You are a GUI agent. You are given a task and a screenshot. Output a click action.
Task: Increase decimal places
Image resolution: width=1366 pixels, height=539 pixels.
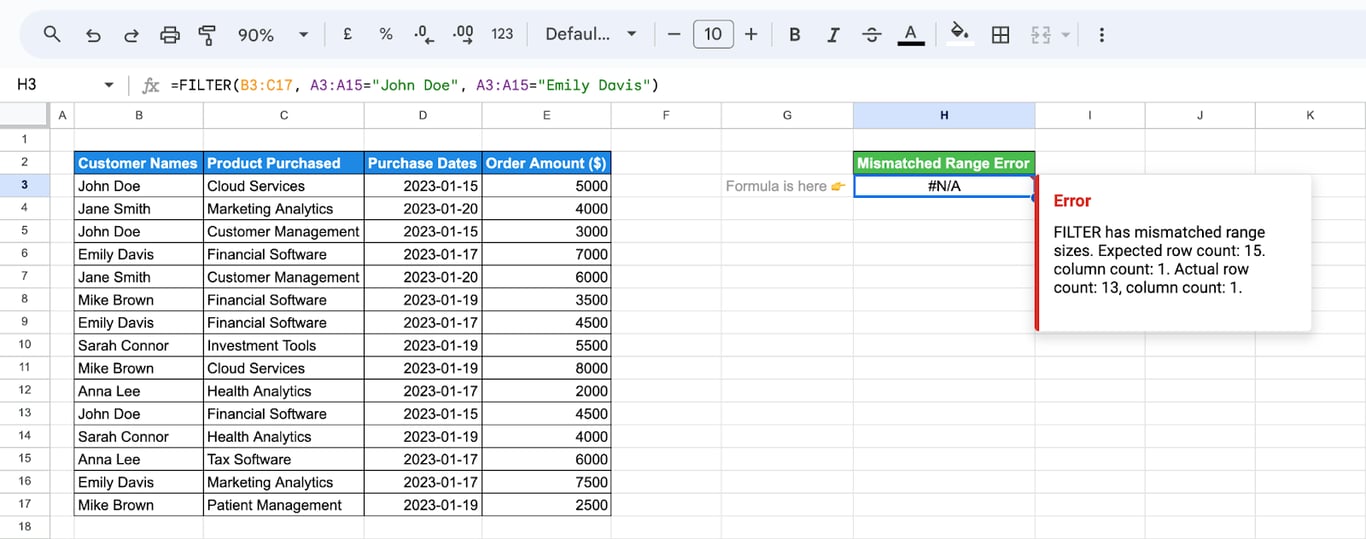pos(463,34)
